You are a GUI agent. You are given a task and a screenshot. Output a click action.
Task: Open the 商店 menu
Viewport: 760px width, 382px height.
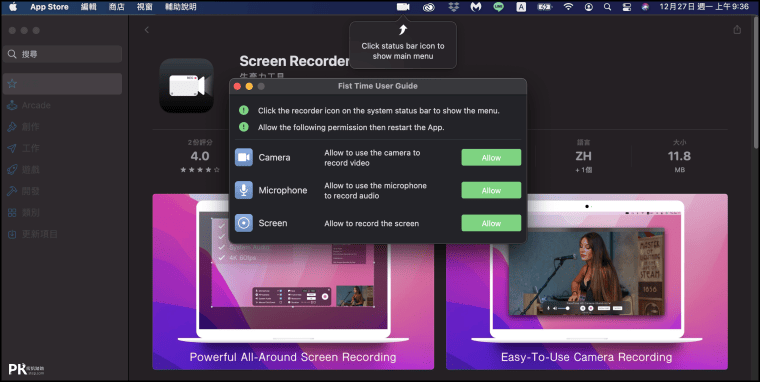(116, 7)
